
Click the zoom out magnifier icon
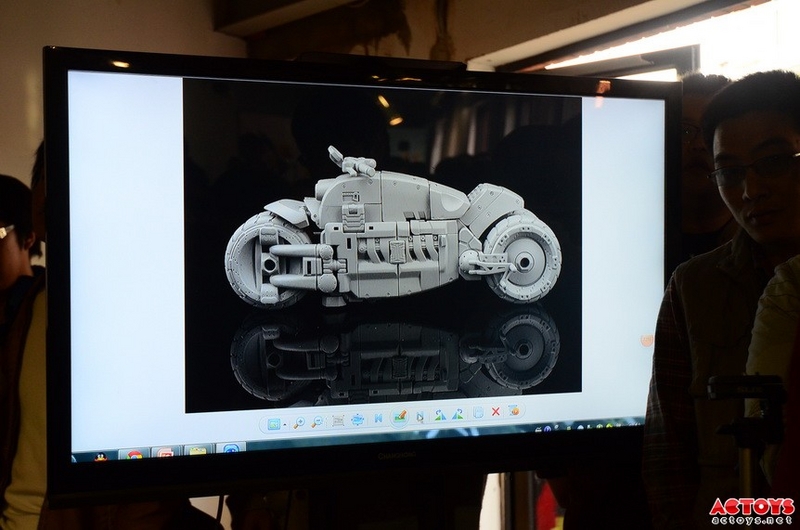coord(316,422)
